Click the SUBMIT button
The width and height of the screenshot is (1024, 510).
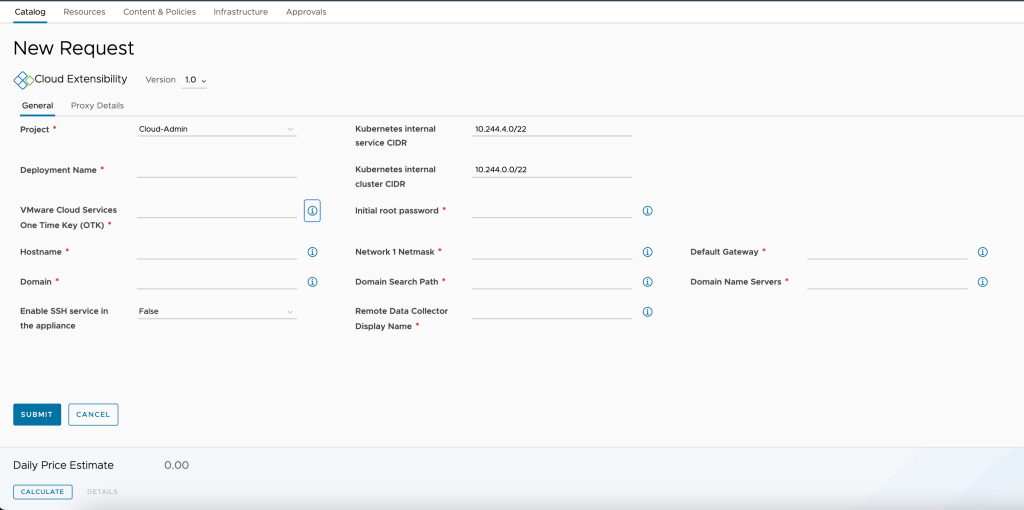(37, 415)
